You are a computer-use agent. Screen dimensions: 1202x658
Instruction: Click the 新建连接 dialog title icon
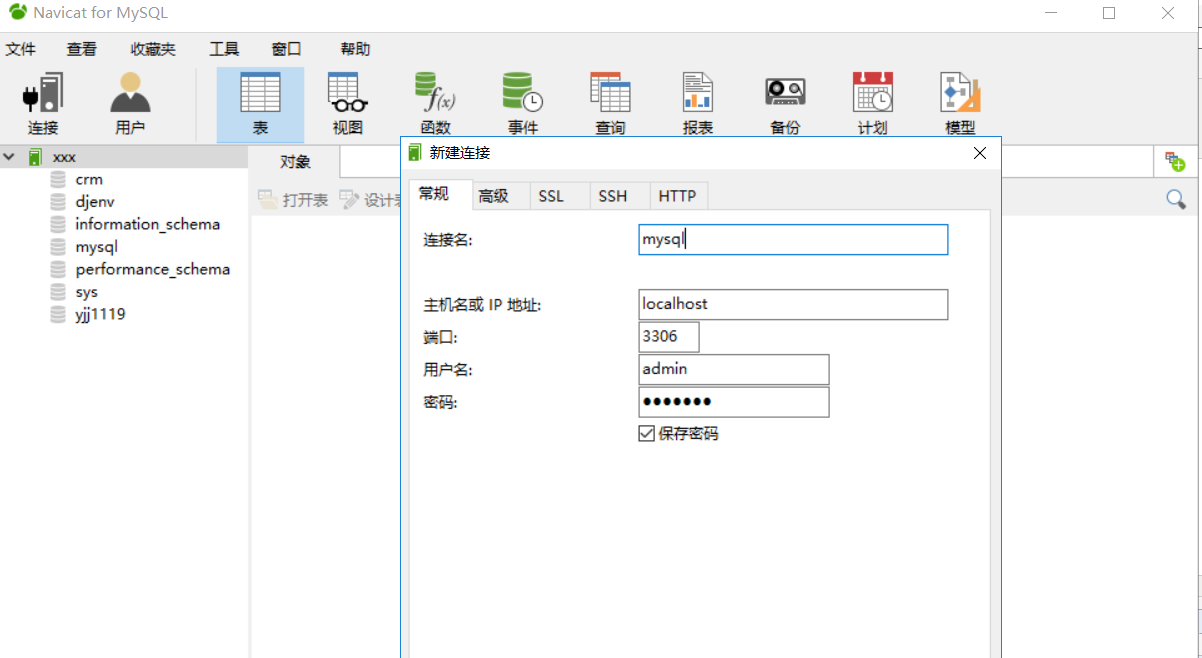415,153
